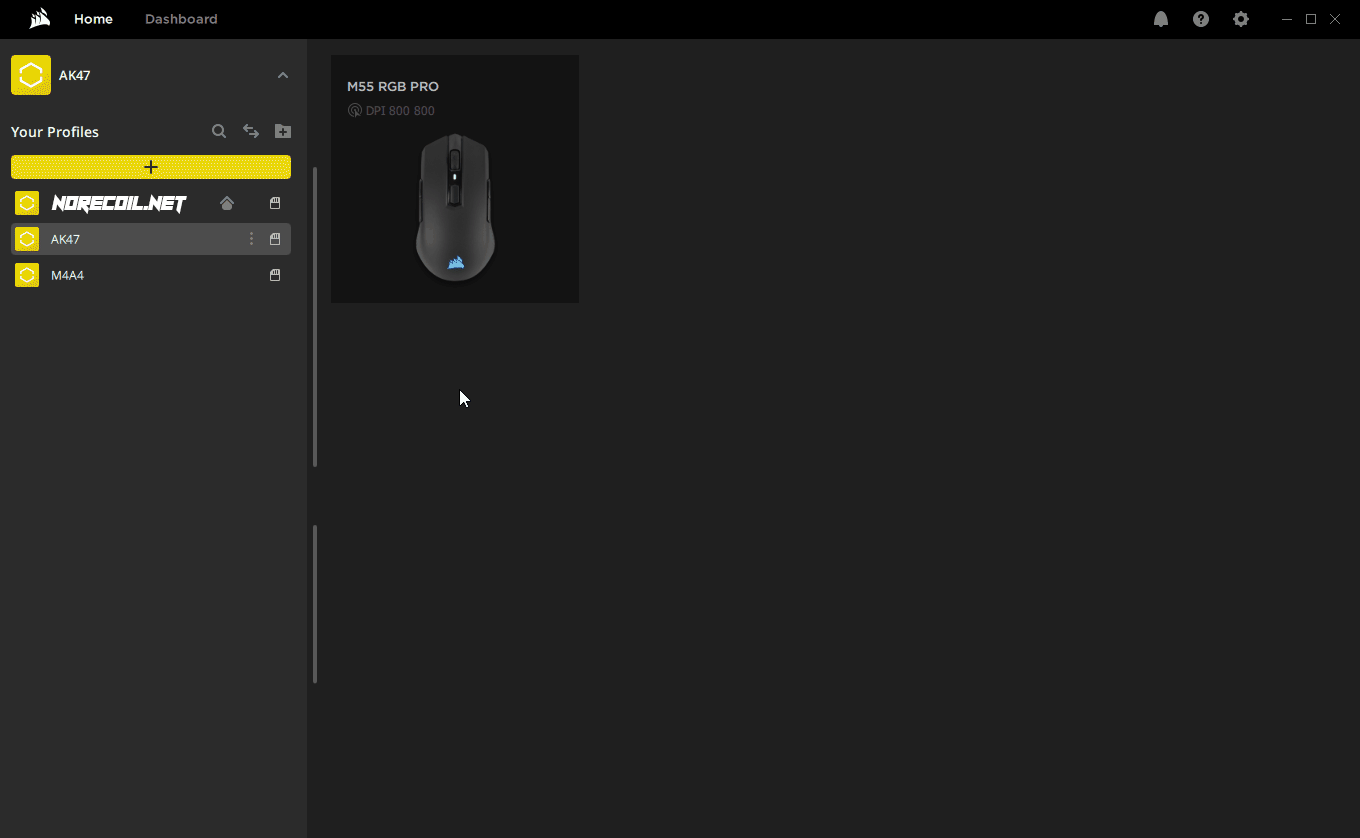Search profiles with magnifier icon
The width and height of the screenshot is (1360, 838).
[x=219, y=131]
